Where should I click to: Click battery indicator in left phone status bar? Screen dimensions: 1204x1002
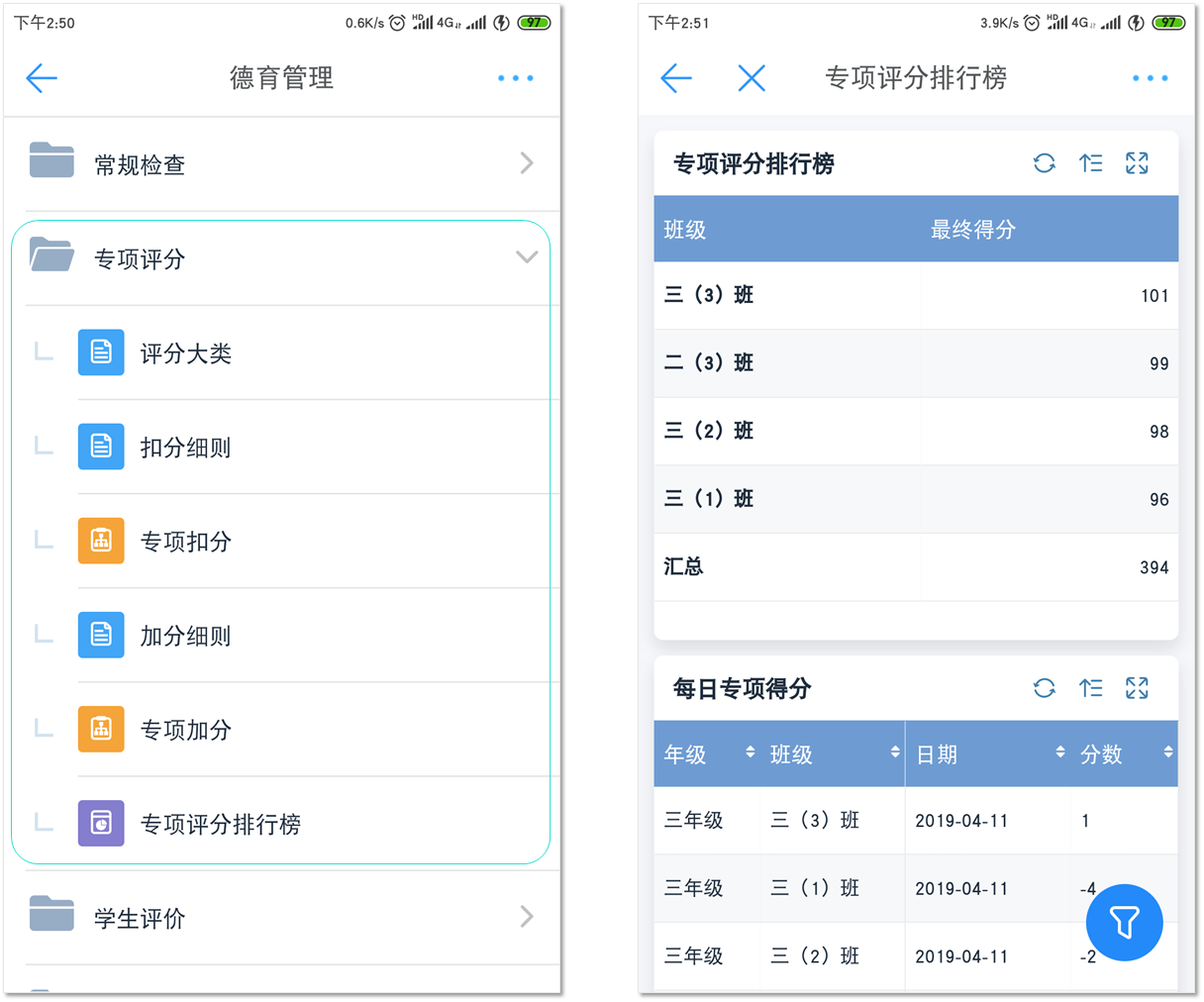point(535,22)
